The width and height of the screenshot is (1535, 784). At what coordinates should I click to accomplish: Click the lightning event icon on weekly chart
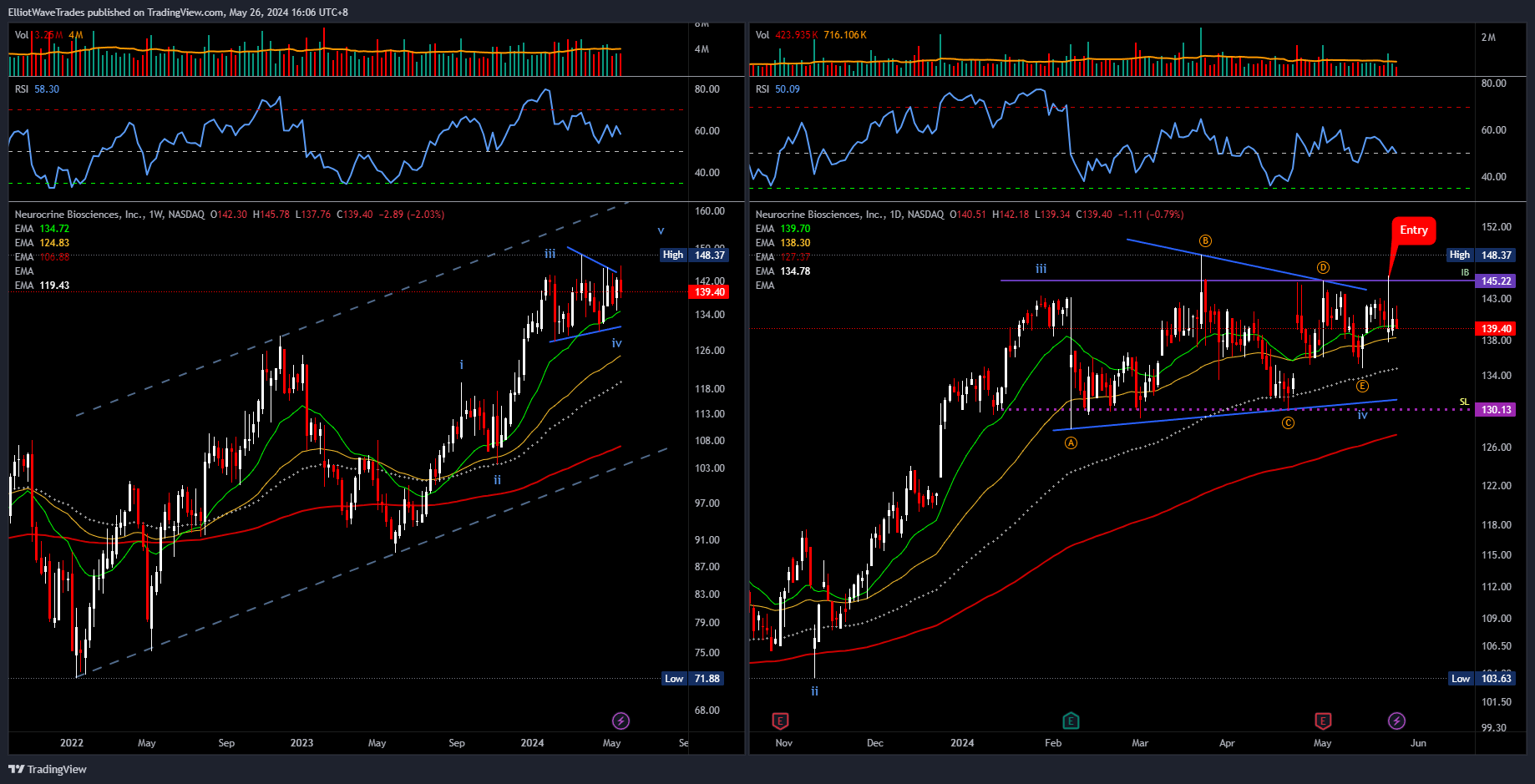[x=621, y=721]
